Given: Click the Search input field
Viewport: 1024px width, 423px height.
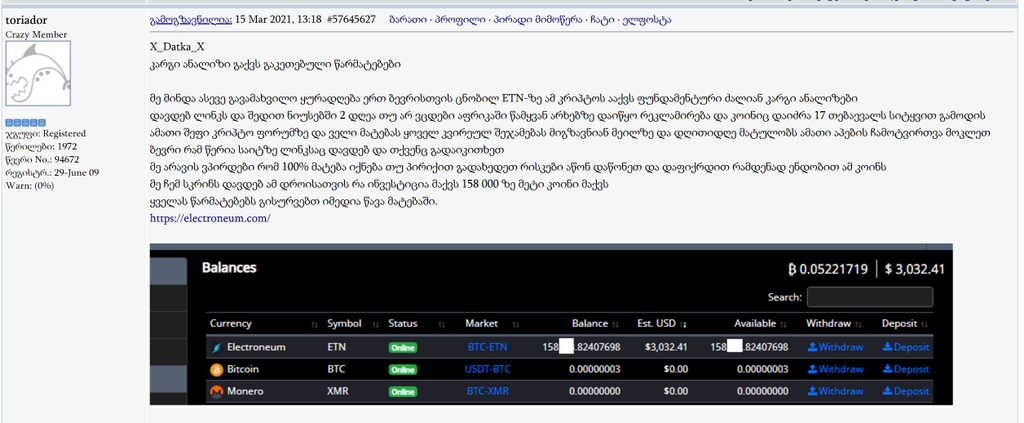Looking at the screenshot, I should (870, 297).
